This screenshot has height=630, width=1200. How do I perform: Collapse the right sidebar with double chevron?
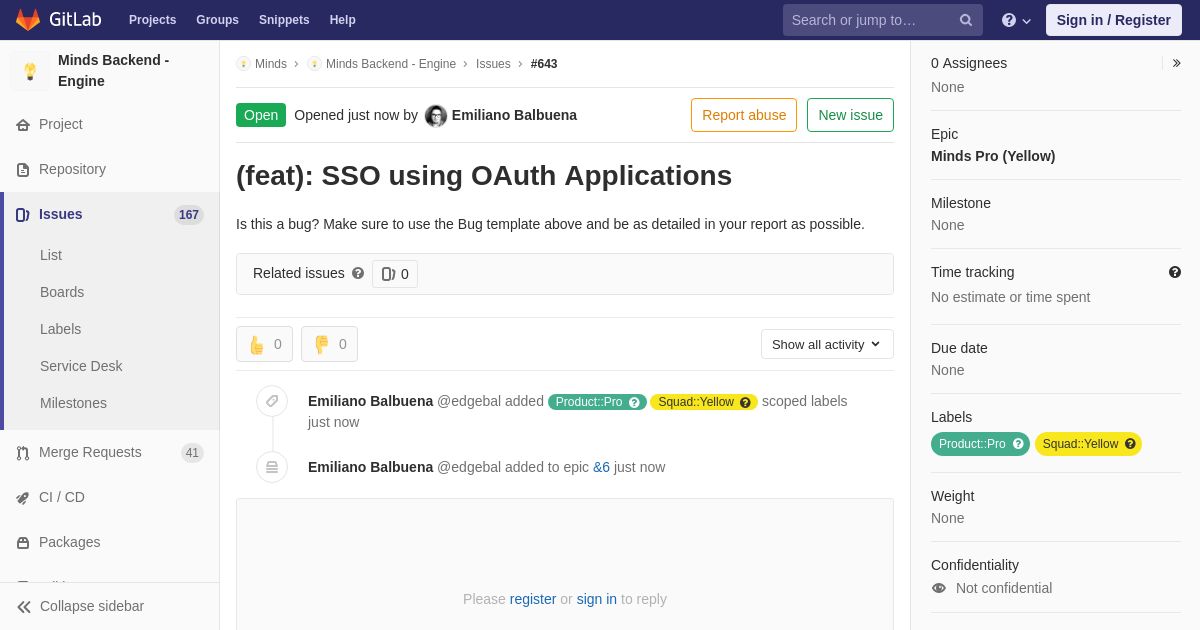point(1176,63)
